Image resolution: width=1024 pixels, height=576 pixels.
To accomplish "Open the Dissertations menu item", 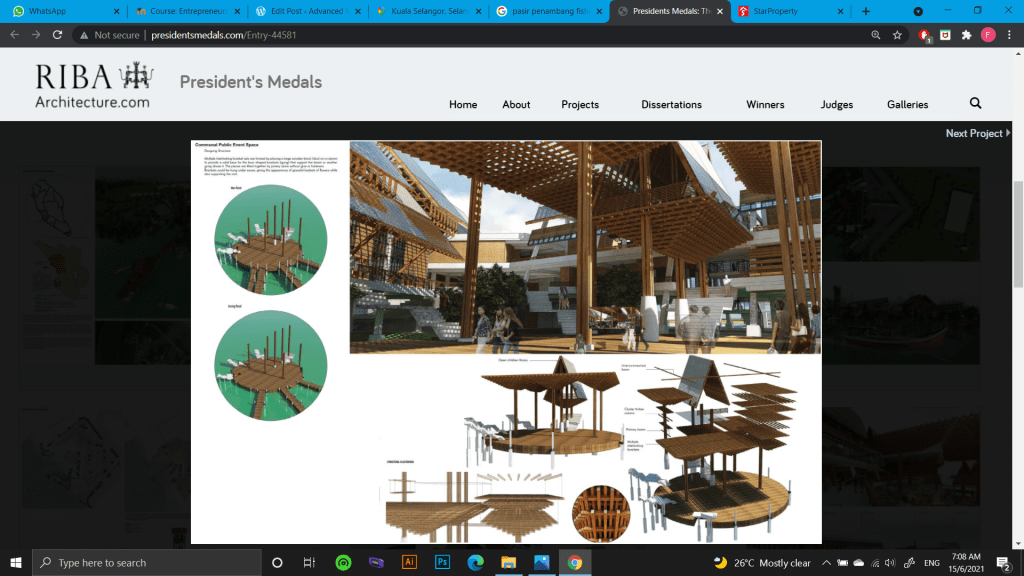I will pyautogui.click(x=671, y=104).
